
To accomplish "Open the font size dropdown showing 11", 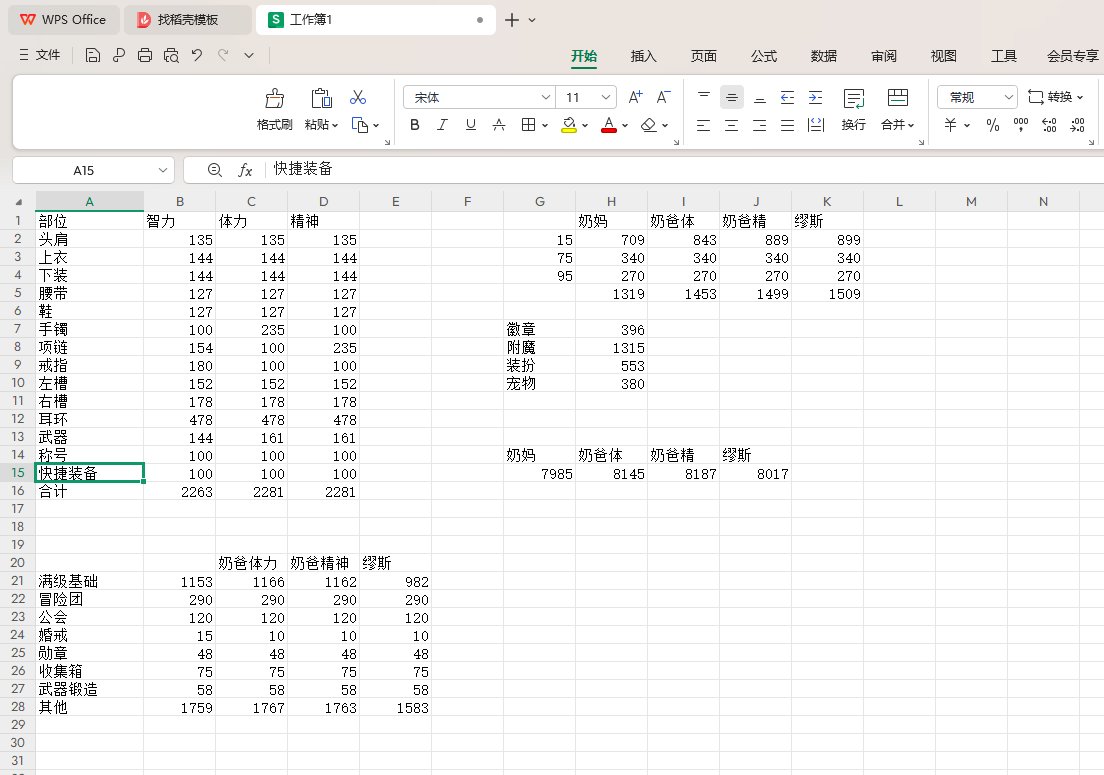I will coord(606,97).
